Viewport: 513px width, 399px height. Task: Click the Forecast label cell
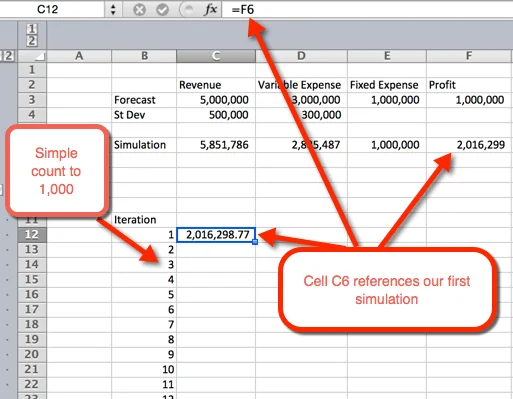(x=144, y=100)
